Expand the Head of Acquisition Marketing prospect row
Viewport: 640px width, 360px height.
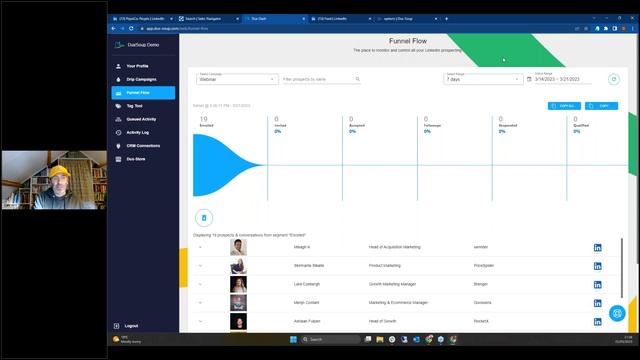point(200,247)
